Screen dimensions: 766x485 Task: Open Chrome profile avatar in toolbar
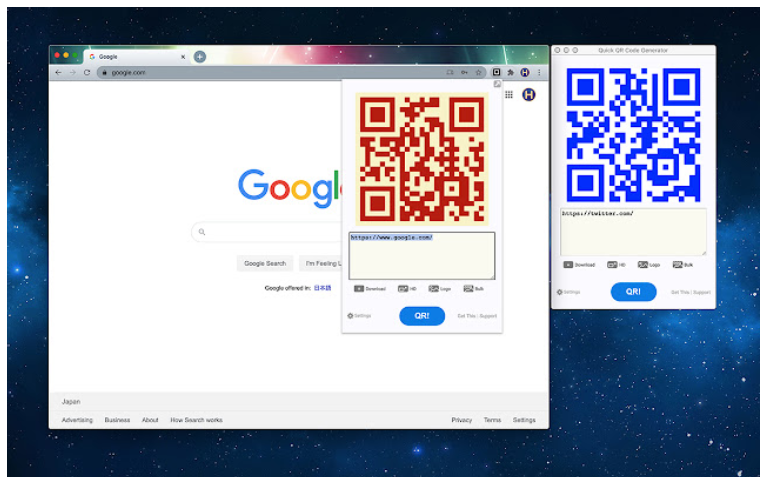pyautogui.click(x=525, y=72)
